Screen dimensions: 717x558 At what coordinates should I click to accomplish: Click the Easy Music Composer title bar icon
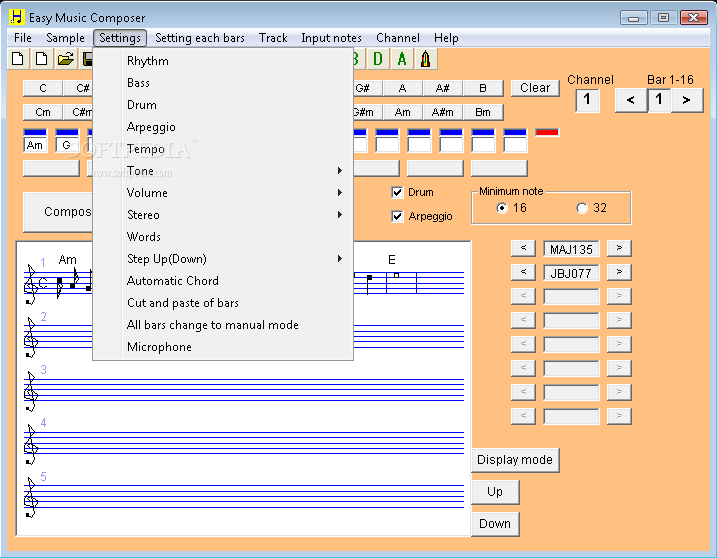[x=16, y=17]
